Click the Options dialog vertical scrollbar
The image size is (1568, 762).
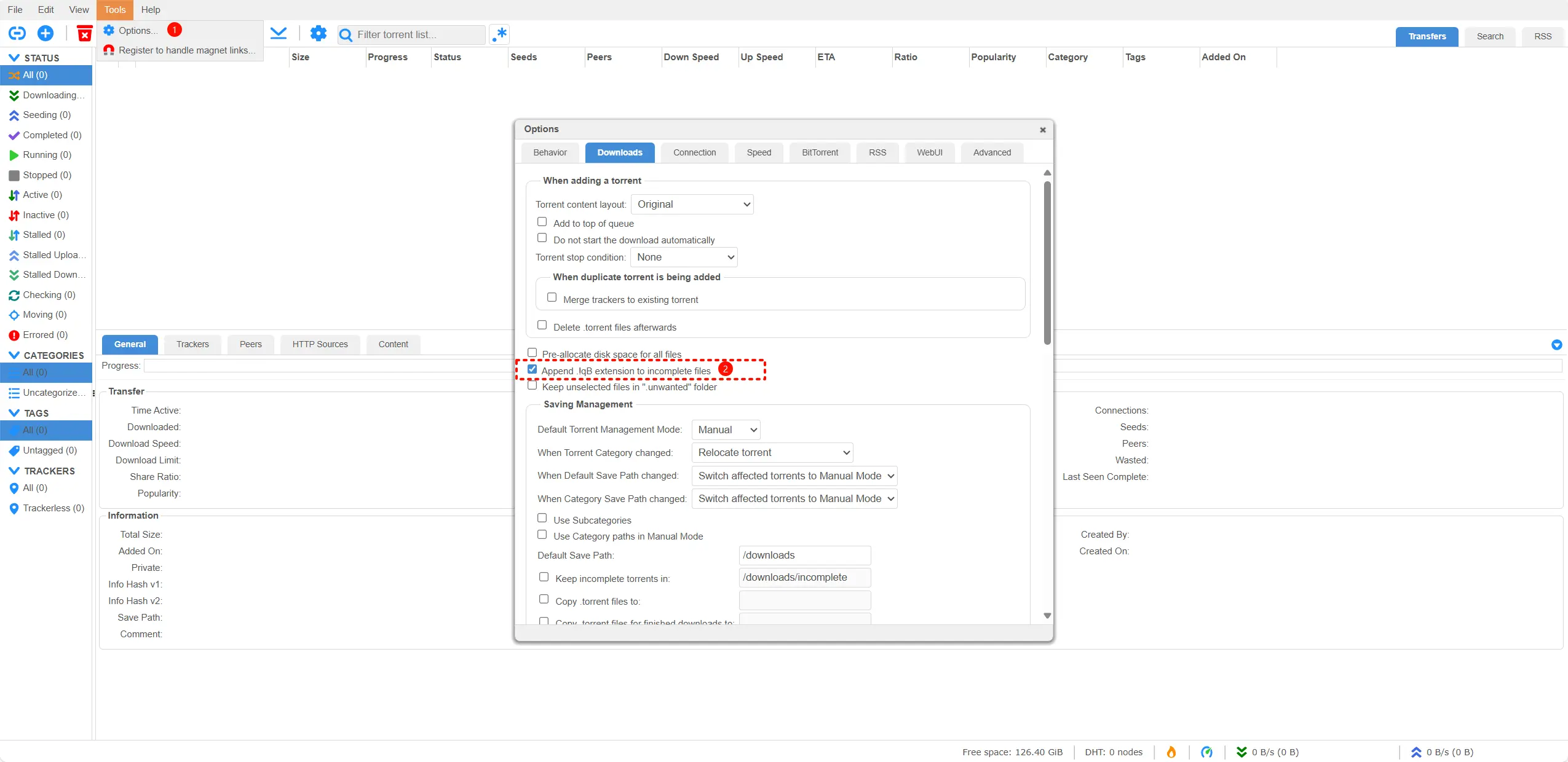tap(1047, 264)
